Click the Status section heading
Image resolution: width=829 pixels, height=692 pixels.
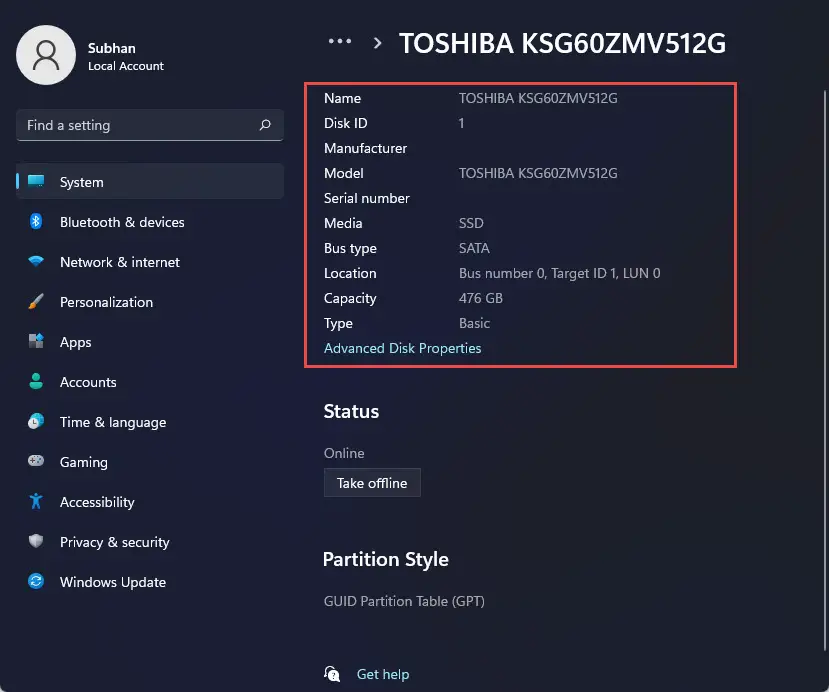tap(351, 411)
